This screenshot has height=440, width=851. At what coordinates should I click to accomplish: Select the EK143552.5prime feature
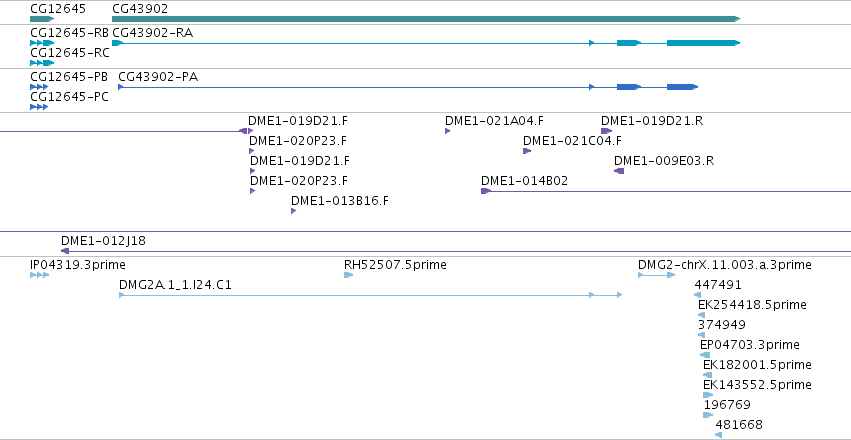708,395
